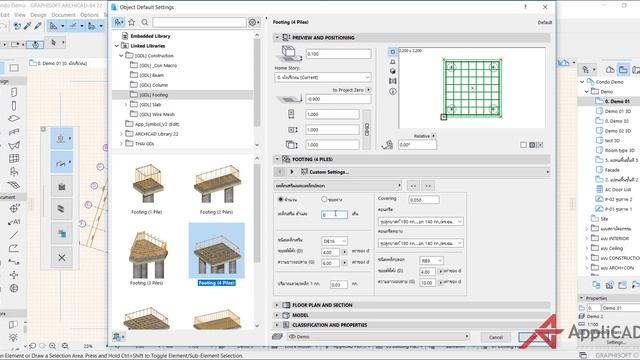Click the mirror object checkbox icon
This screenshot has height=360, width=640.
(x=524, y=145)
